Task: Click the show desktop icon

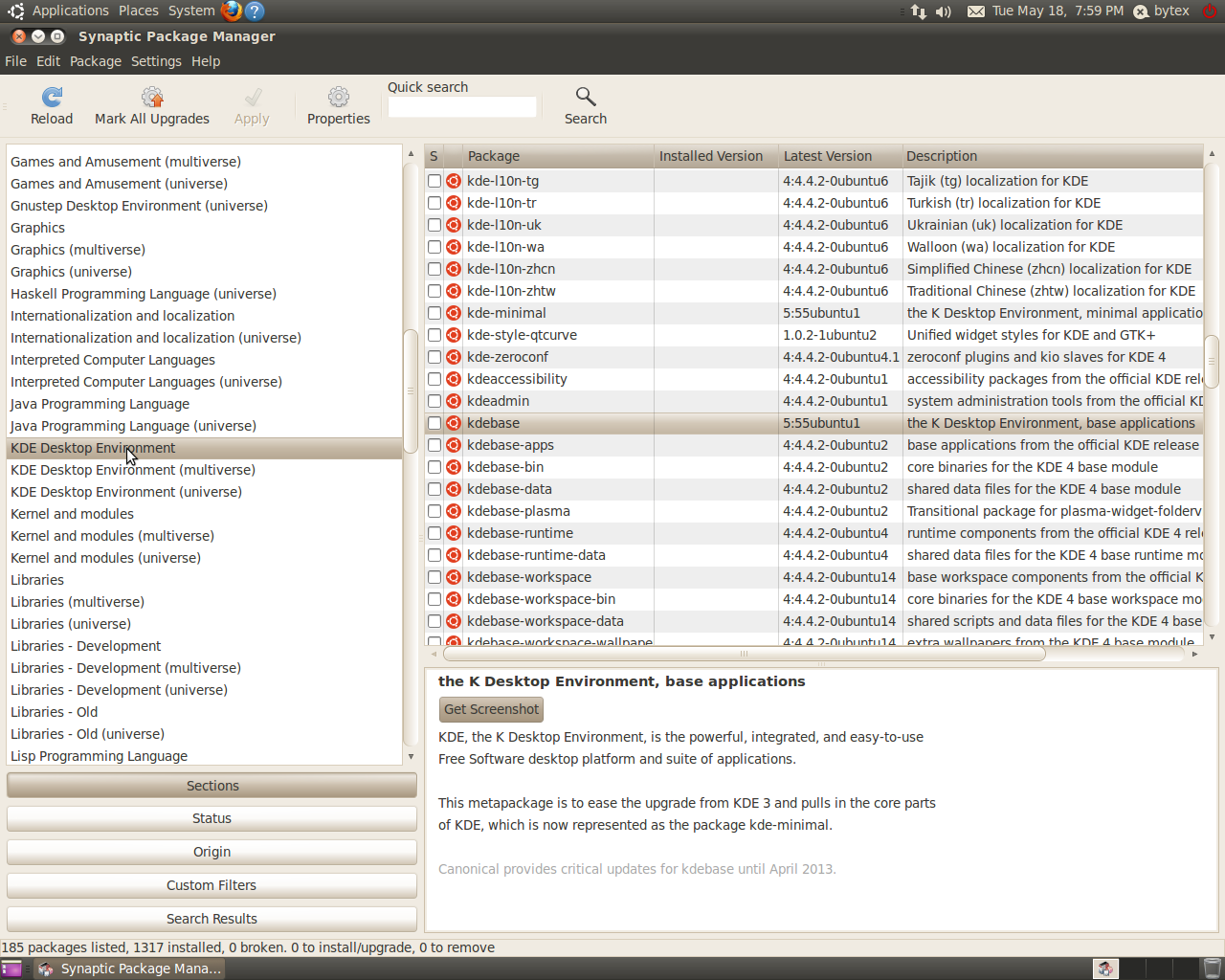Action: coord(11,969)
